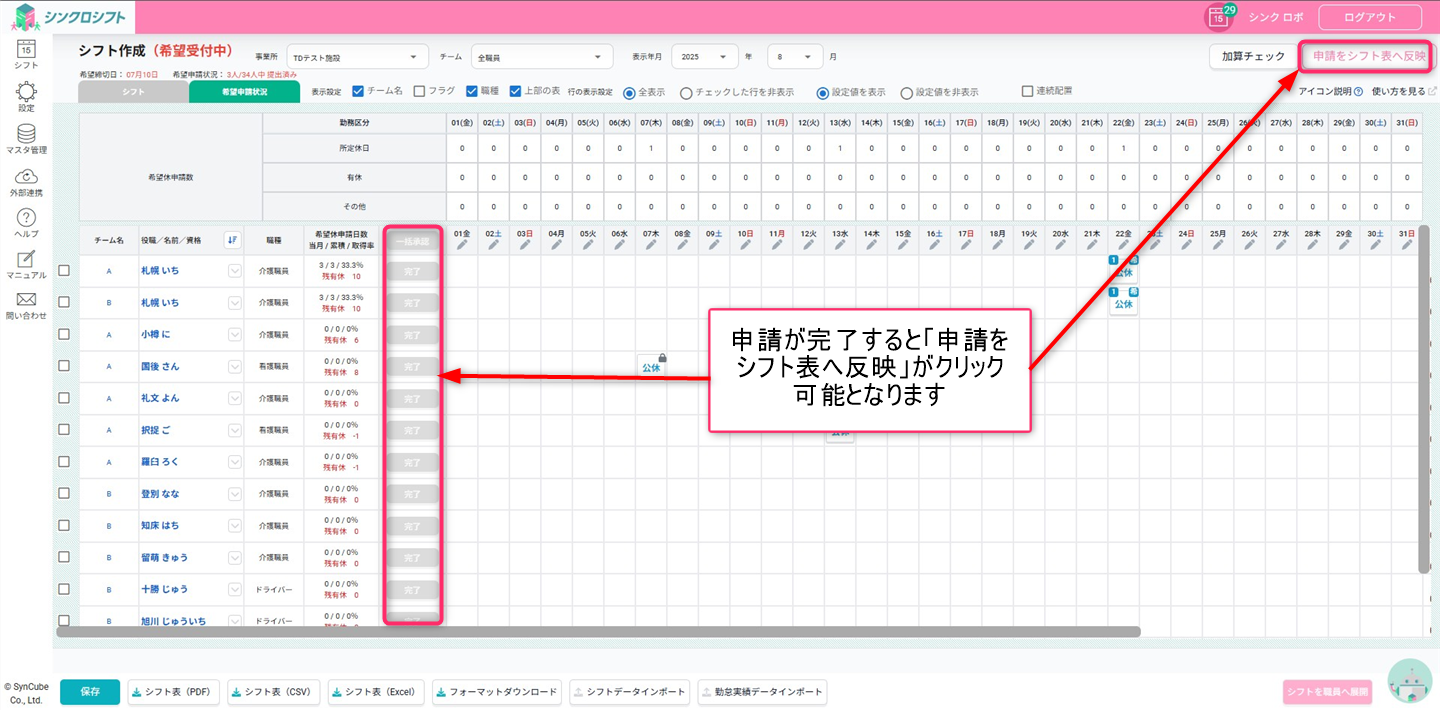Expand the row arrow for 登別 なな
Screen dimensions: 1440x710
(x=235, y=494)
